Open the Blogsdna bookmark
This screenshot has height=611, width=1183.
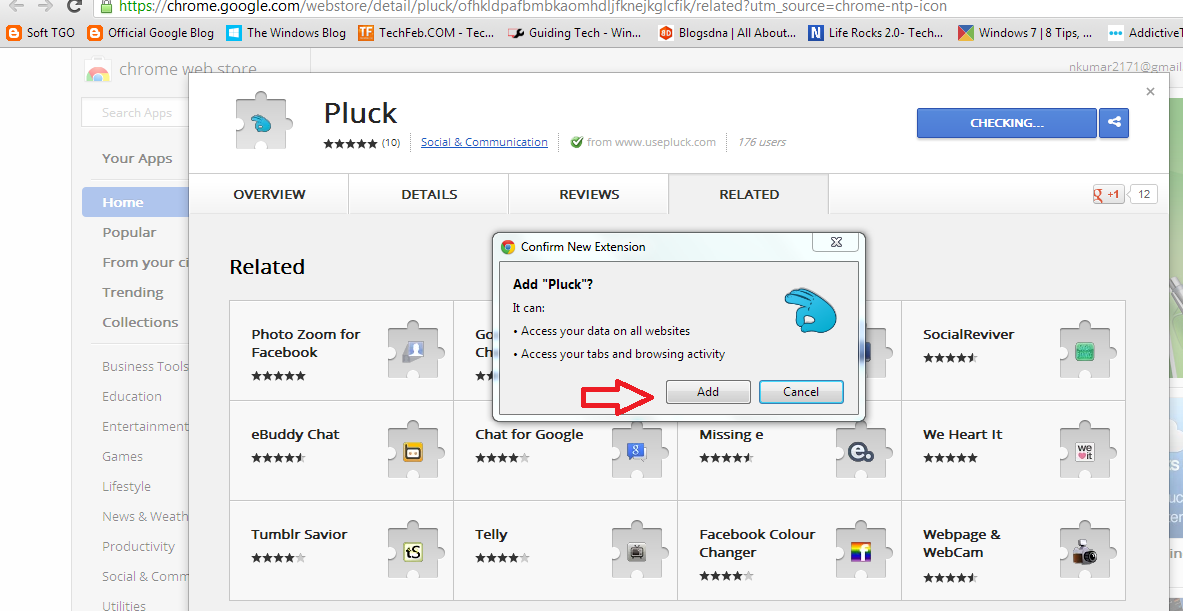(x=727, y=32)
